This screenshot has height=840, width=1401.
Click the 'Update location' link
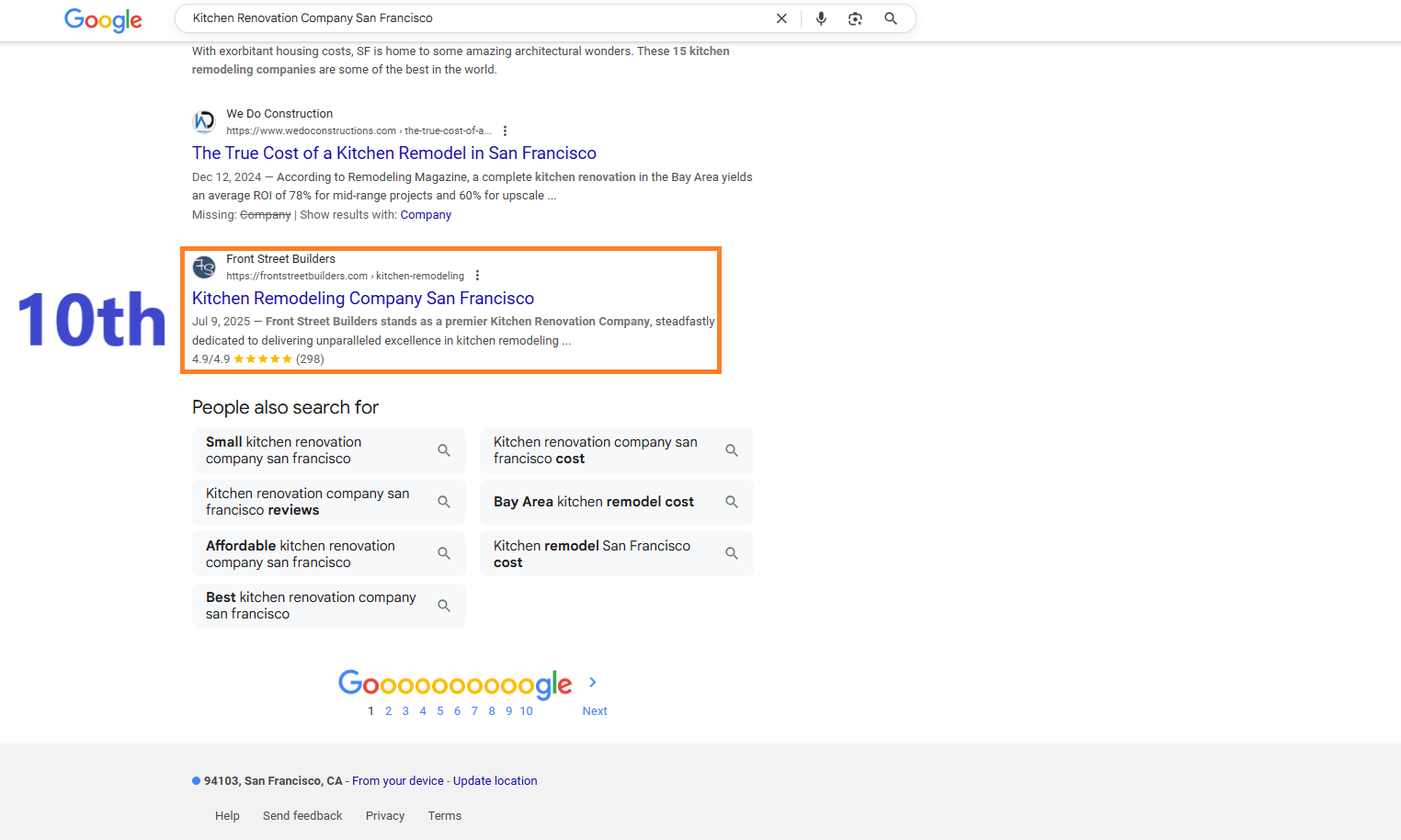(495, 781)
